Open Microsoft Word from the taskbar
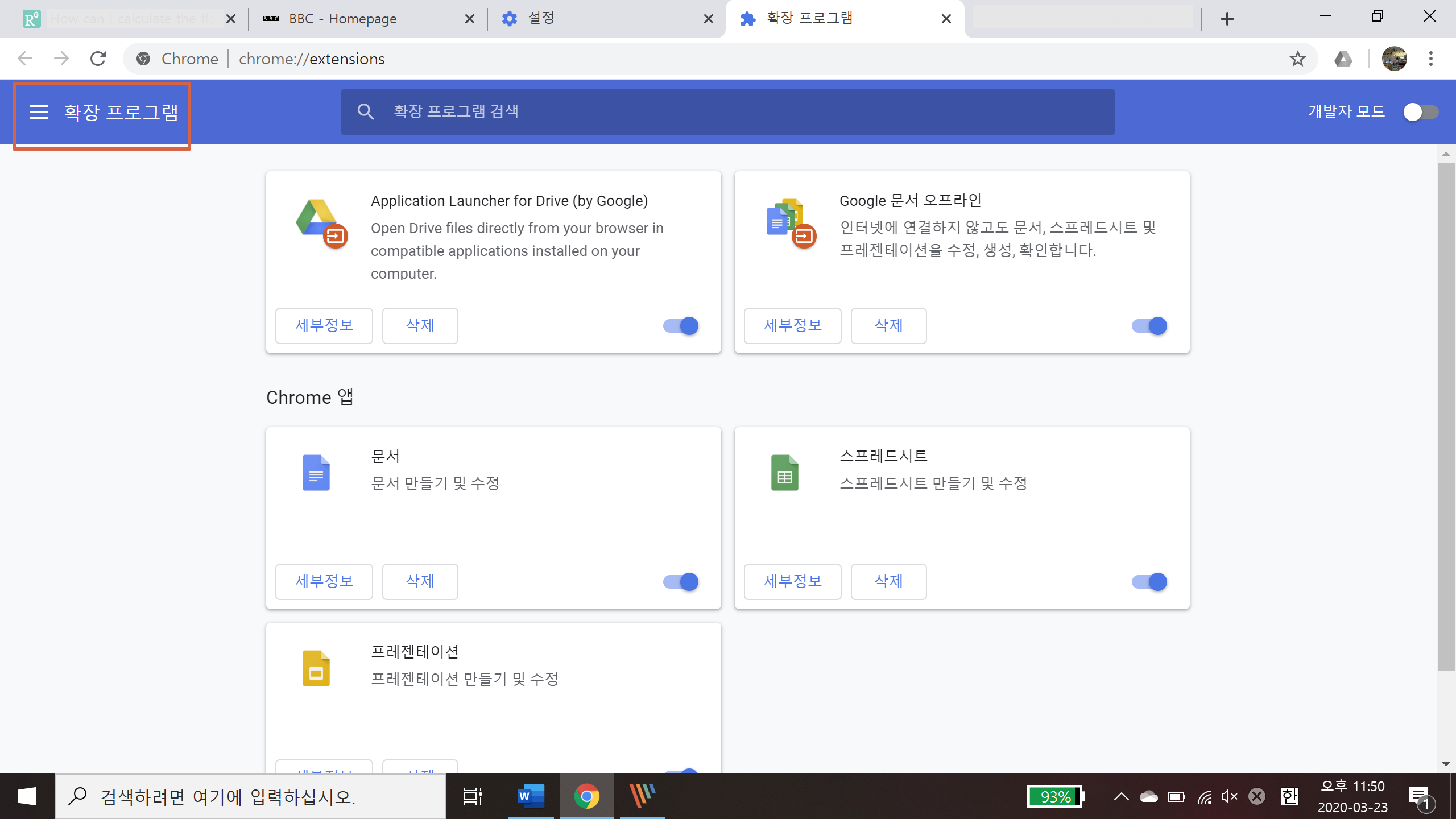The image size is (1456, 819). tap(531, 796)
